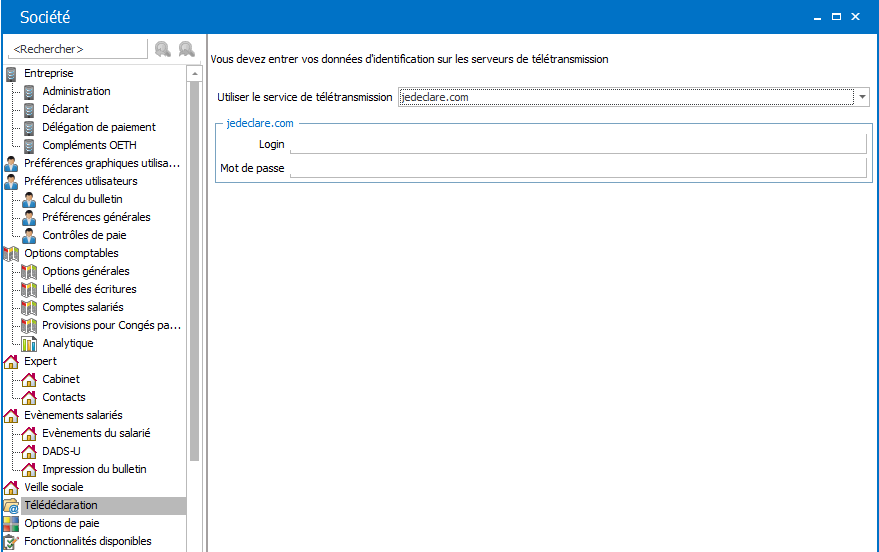The width and height of the screenshot is (879, 552).
Task: Select the Expert node
Action: 40,361
